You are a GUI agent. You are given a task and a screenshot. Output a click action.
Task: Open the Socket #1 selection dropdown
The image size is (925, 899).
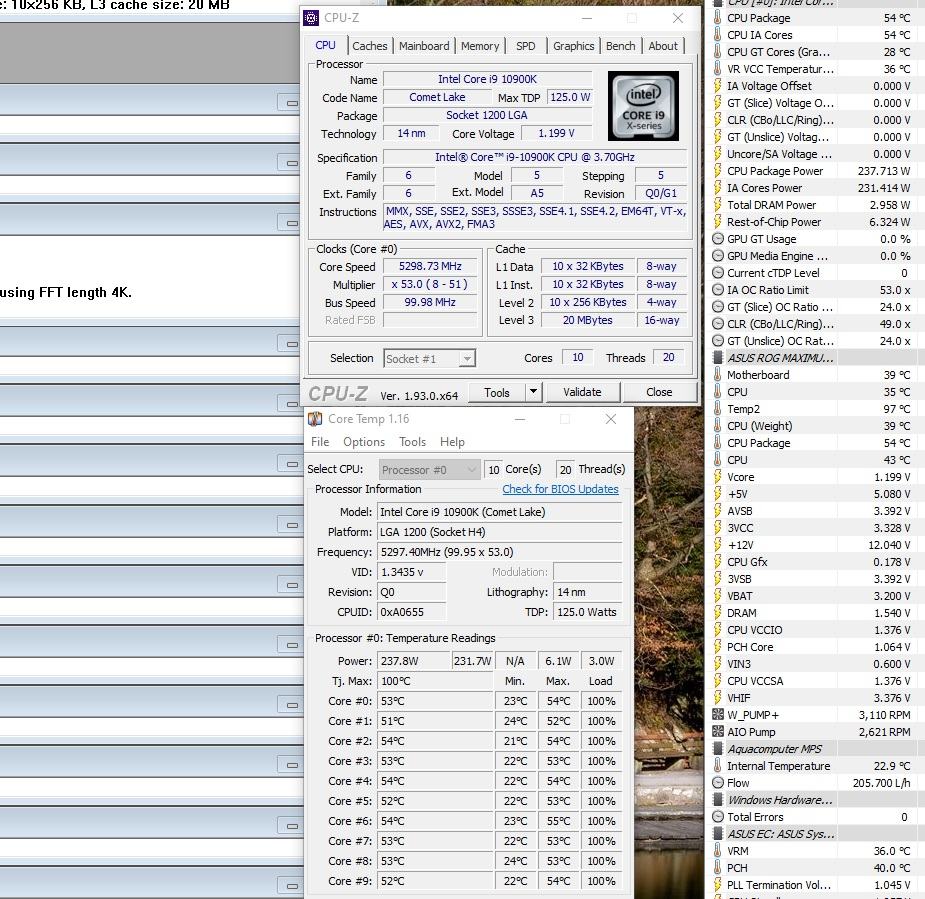coord(429,359)
